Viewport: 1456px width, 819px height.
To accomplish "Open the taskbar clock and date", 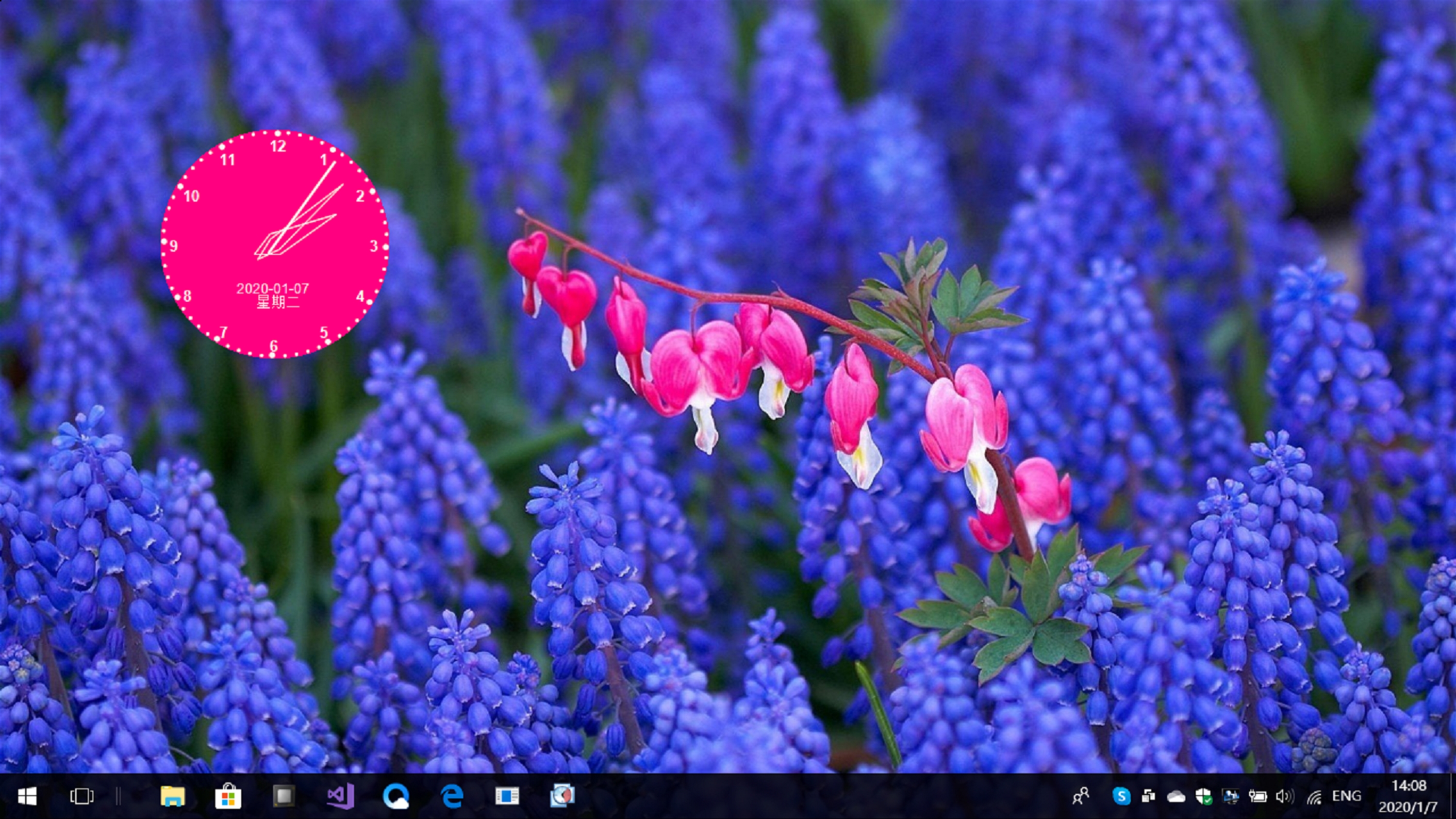I will pyautogui.click(x=1408, y=796).
